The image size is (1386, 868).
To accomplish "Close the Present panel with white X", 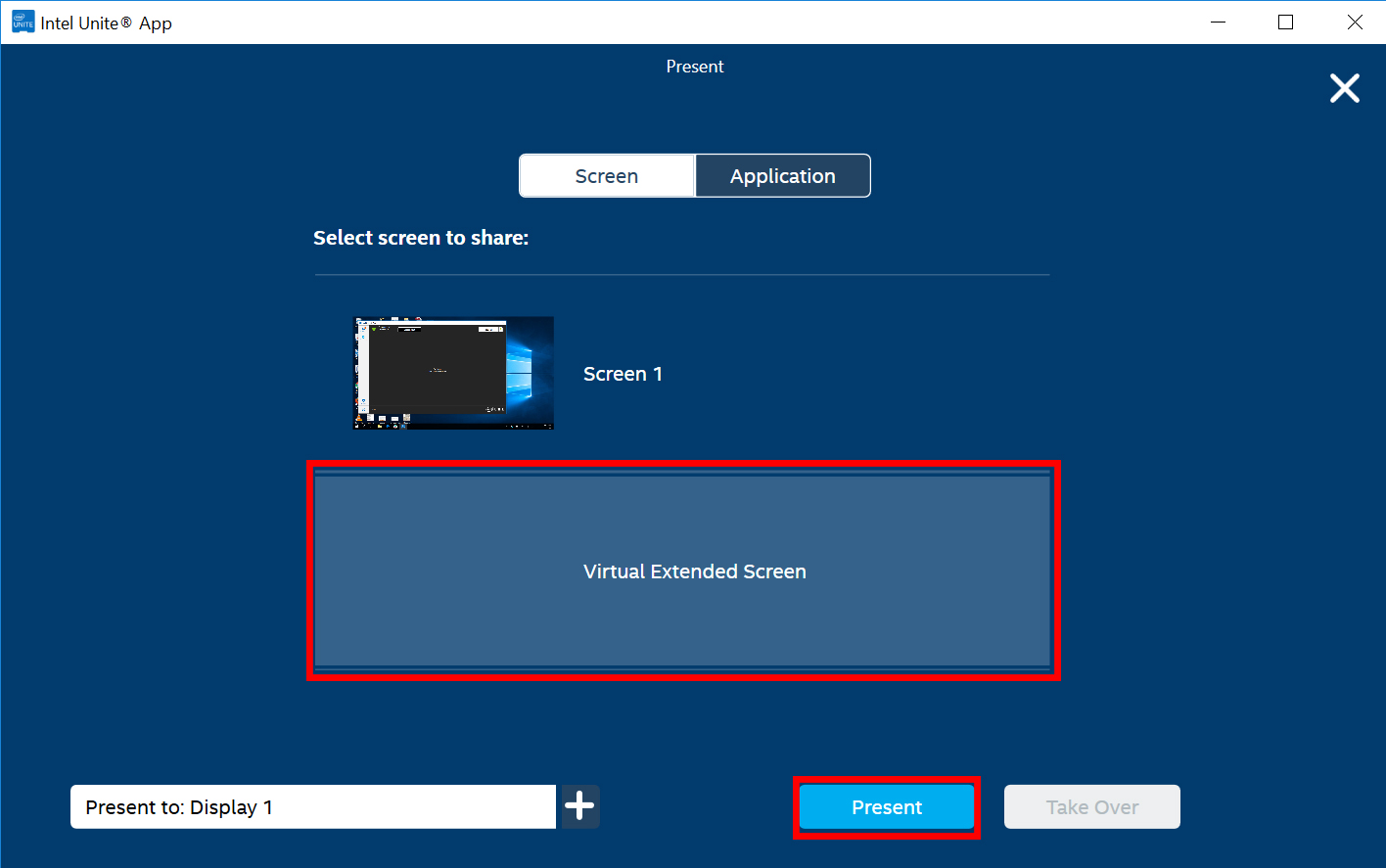I will [1345, 88].
